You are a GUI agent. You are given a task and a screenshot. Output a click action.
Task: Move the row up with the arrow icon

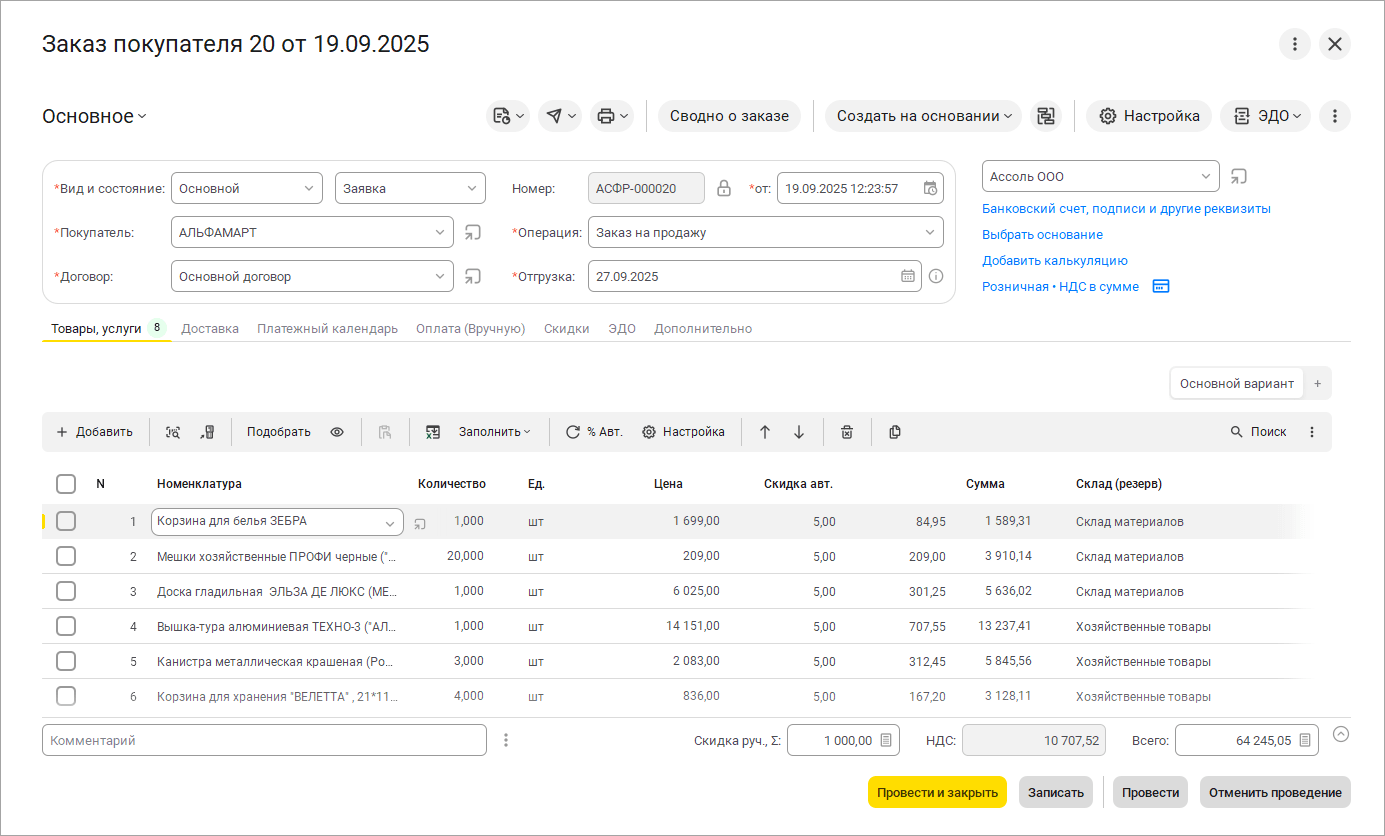tap(765, 432)
